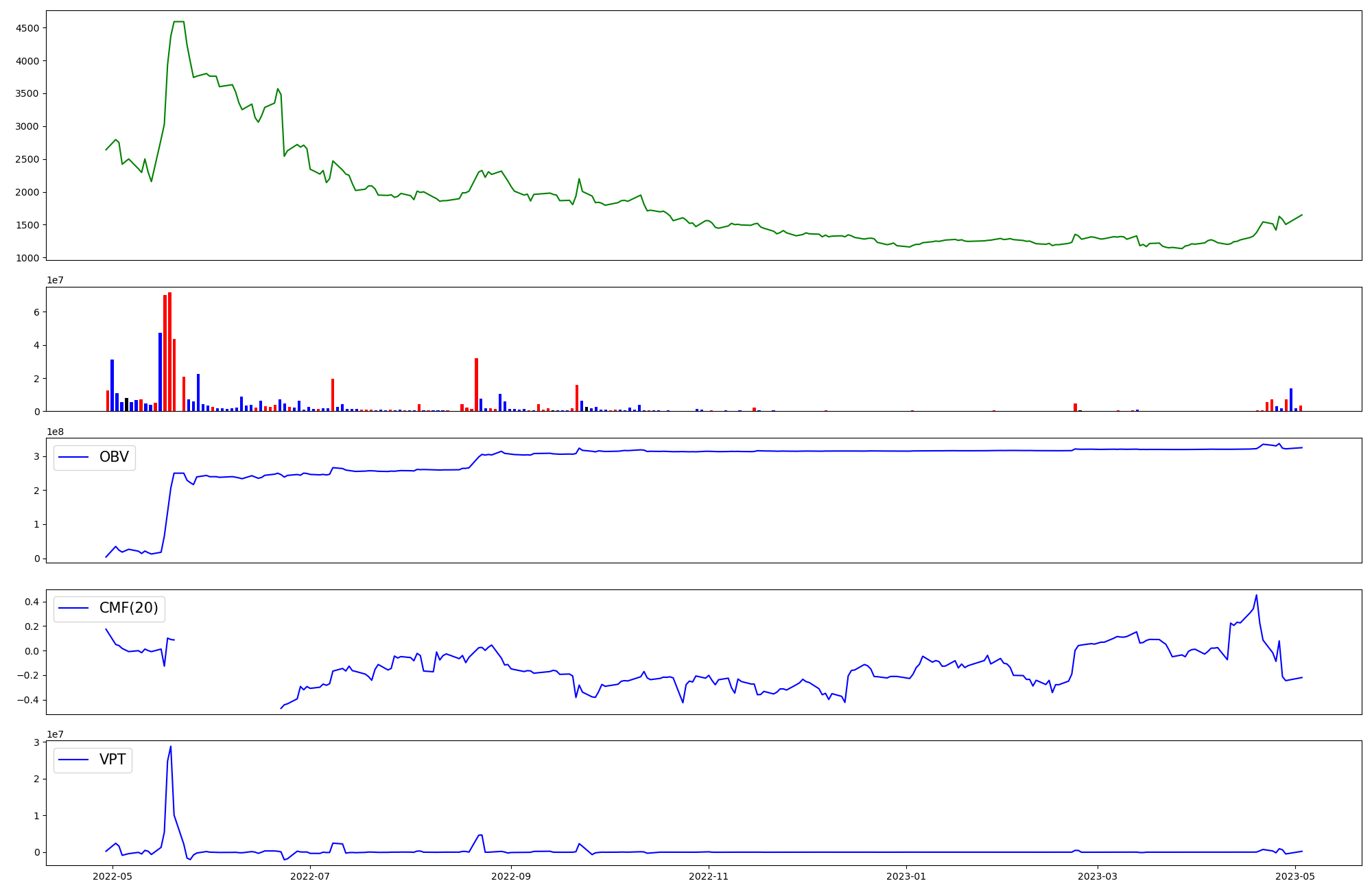Viewport: 1372px width, 892px height.
Task: Click the CMF line's highest peak in April 2023
Action: (1256, 596)
